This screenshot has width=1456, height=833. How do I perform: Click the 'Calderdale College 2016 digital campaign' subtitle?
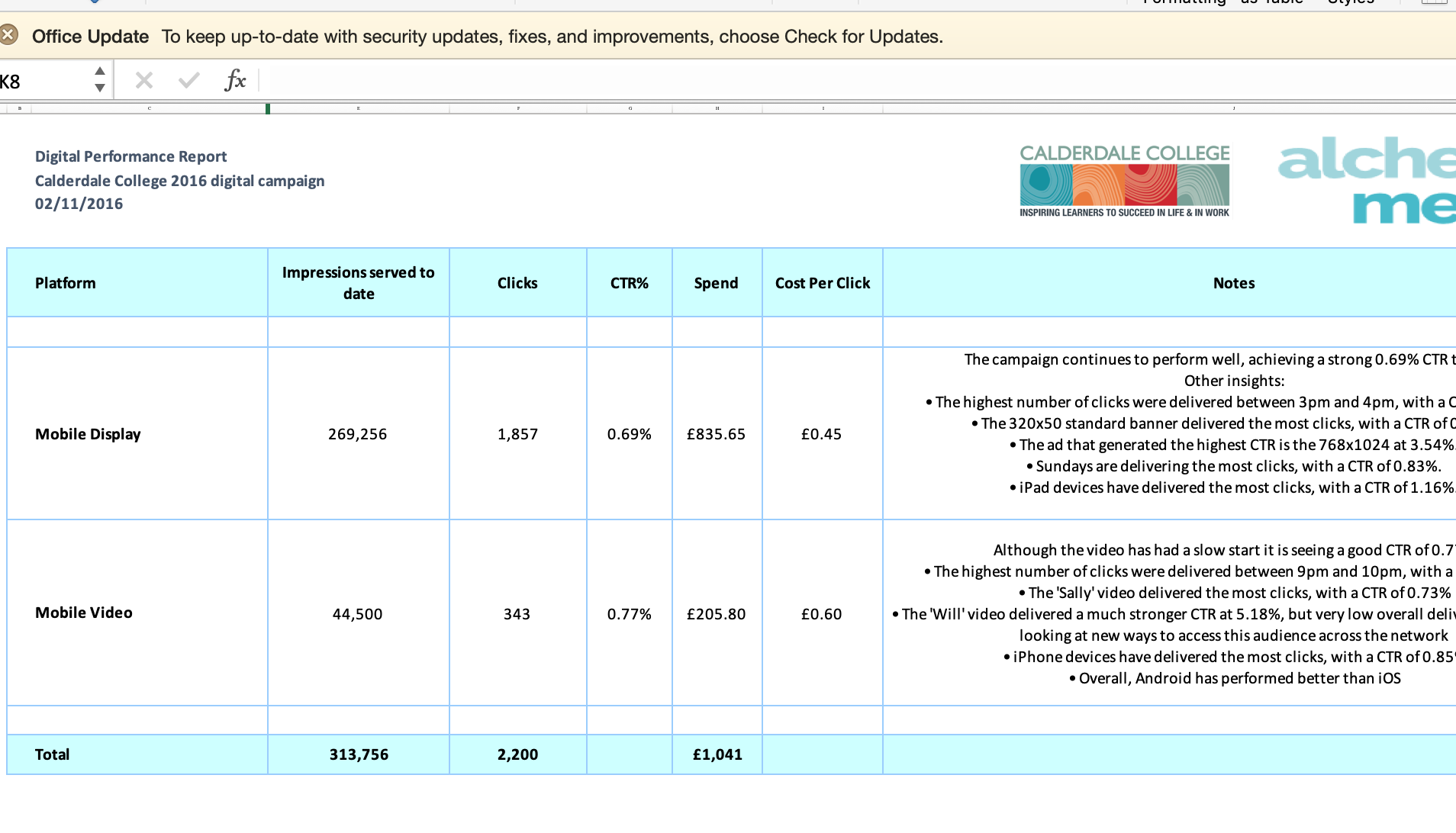pos(179,181)
